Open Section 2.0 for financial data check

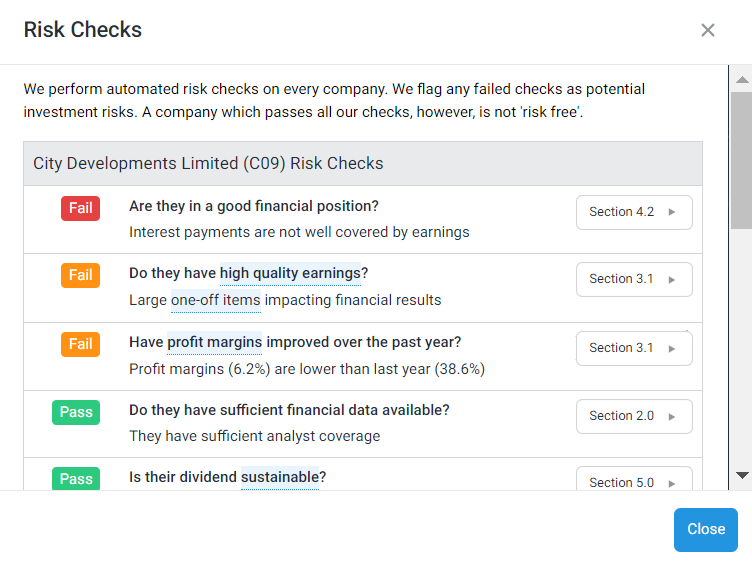(x=634, y=416)
